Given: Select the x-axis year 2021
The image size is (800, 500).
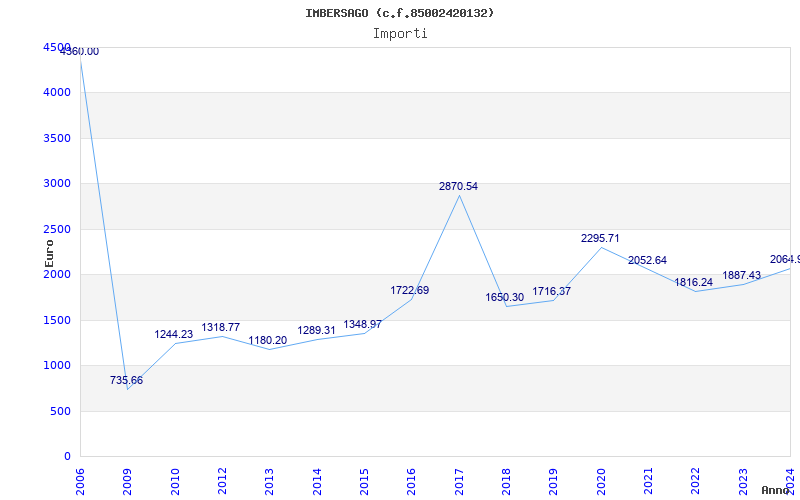Looking at the screenshot, I should (648, 482).
